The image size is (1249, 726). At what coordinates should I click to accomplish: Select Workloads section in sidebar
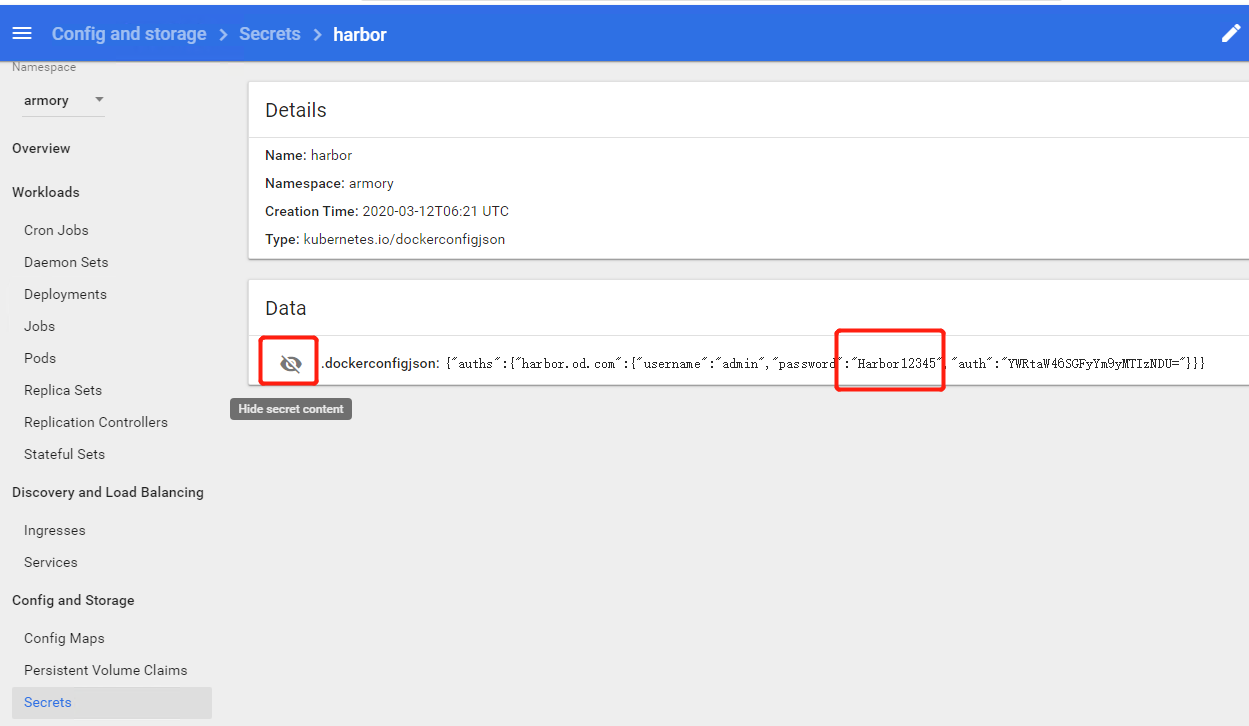[x=45, y=192]
